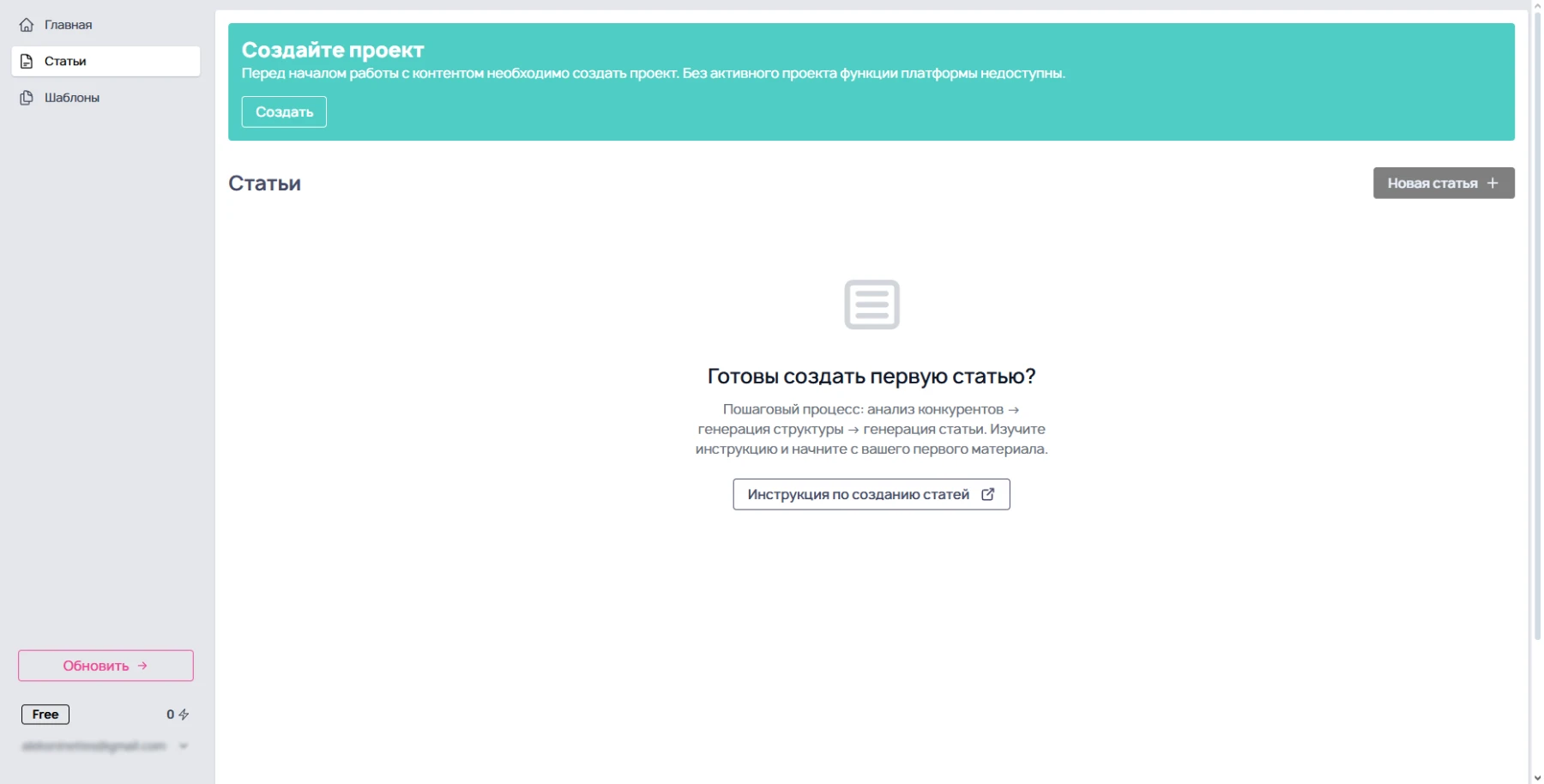This screenshot has height=784, width=1544.
Task: Click the document icon beside Статьи
Action: coord(27,60)
